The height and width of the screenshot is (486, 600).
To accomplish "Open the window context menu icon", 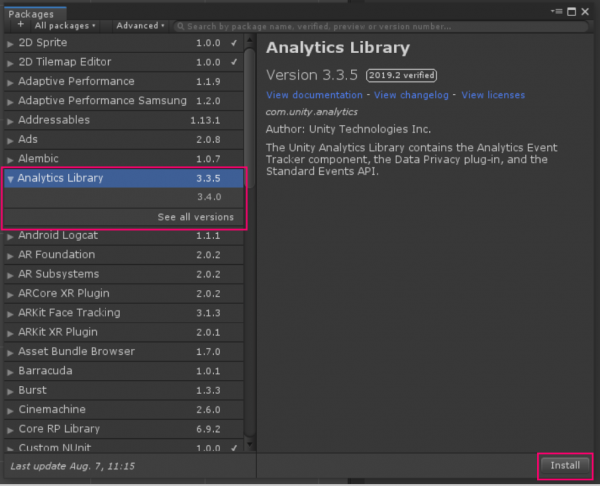I will point(556,12).
